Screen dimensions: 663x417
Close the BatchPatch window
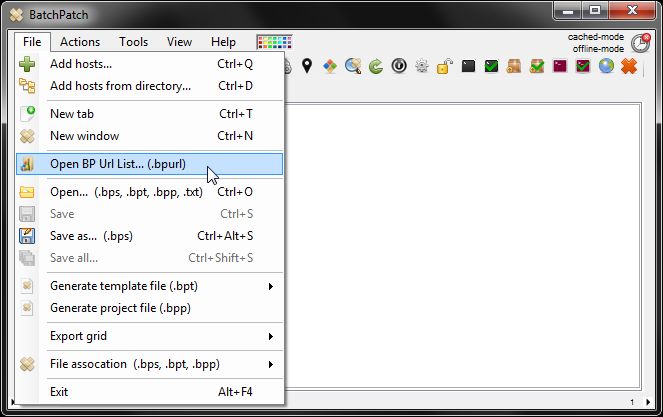point(632,11)
